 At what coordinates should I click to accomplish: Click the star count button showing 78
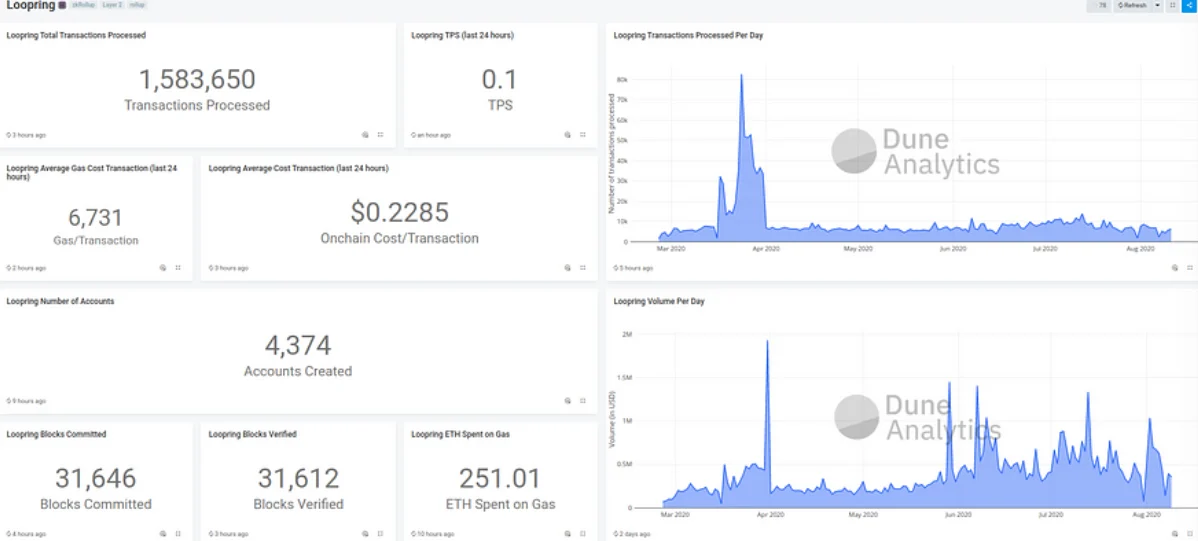pos(1100,5)
